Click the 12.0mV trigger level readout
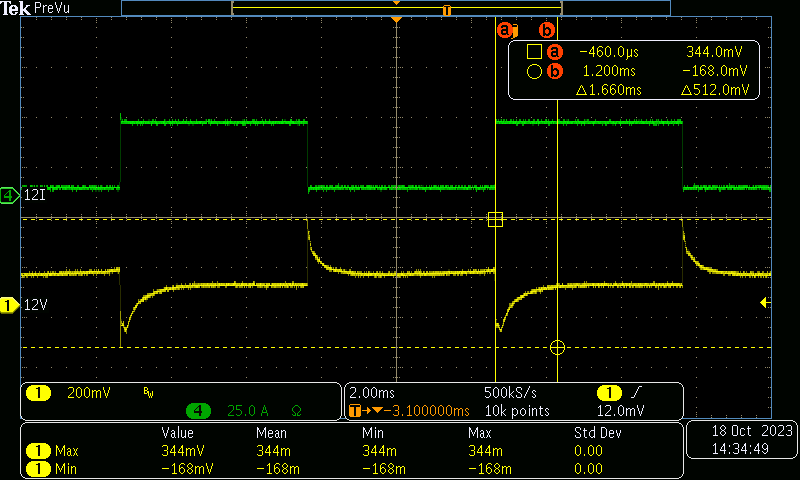 [620, 410]
